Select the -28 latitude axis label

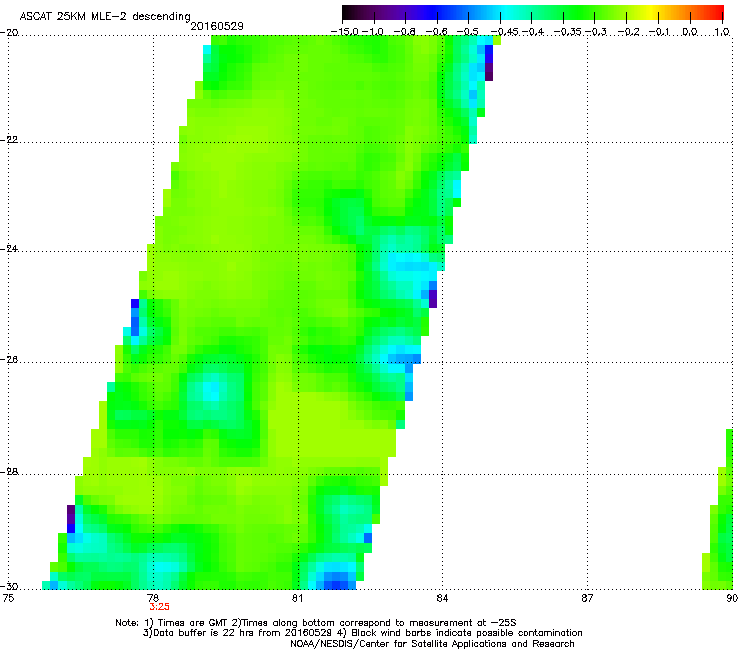[9, 471]
